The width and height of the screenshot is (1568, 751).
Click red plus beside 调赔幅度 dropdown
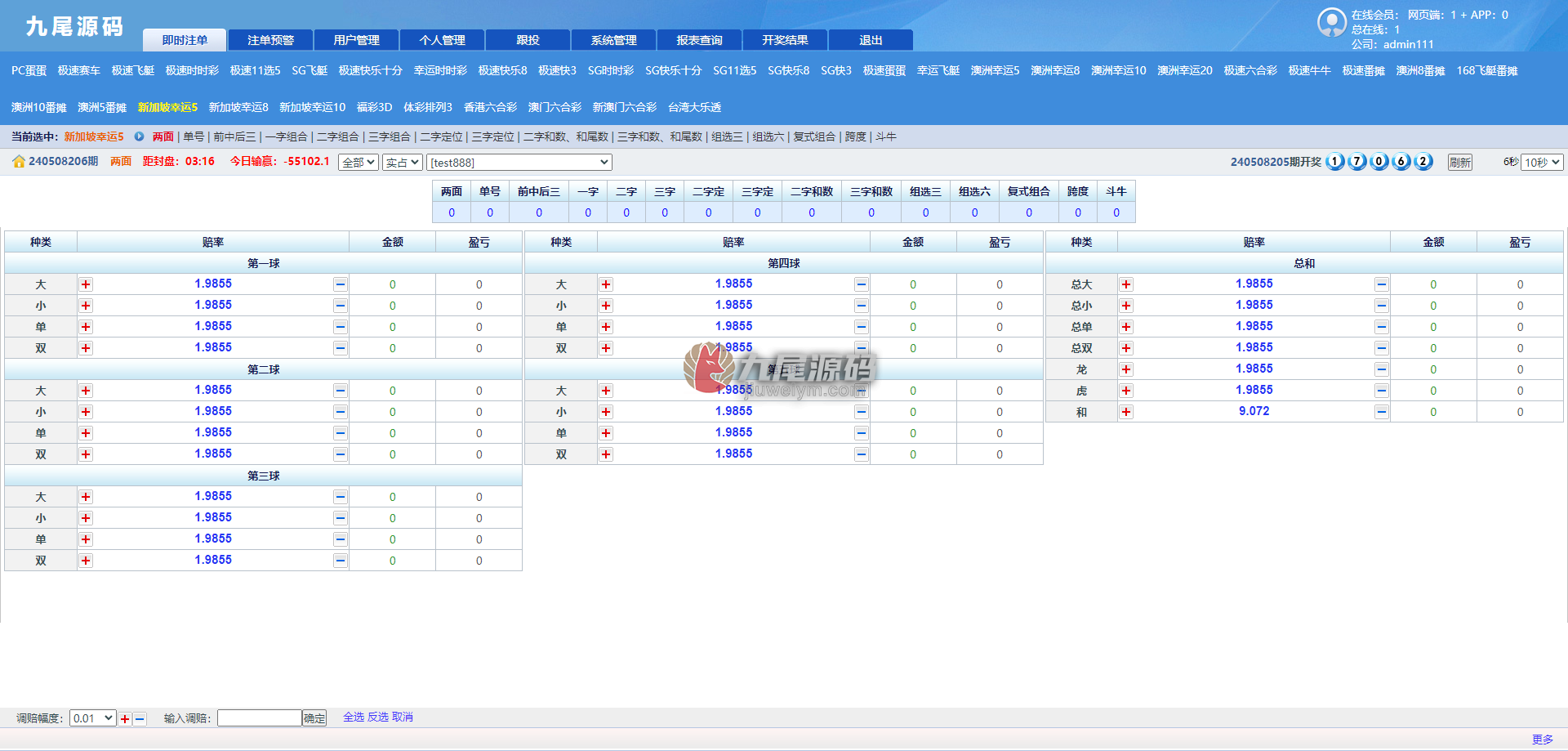(125, 719)
